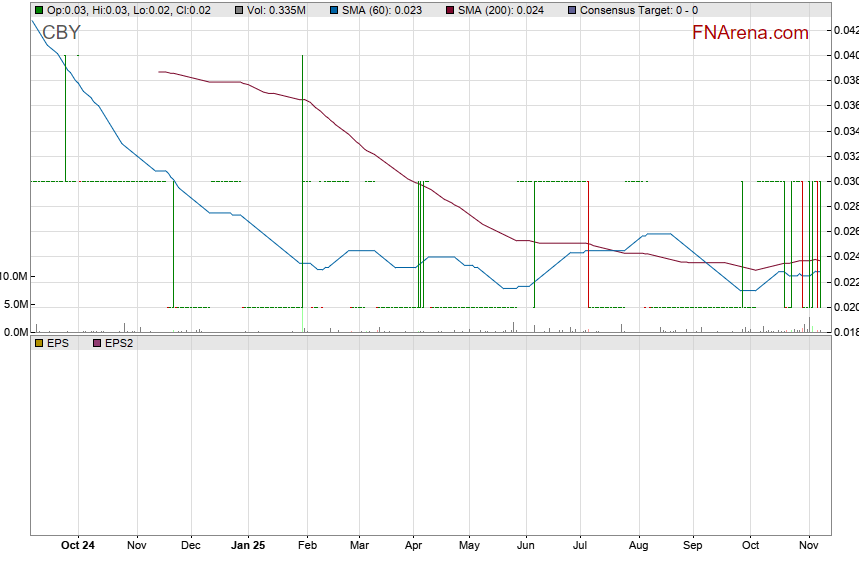Select the Oct 24 date axis label

78,545
